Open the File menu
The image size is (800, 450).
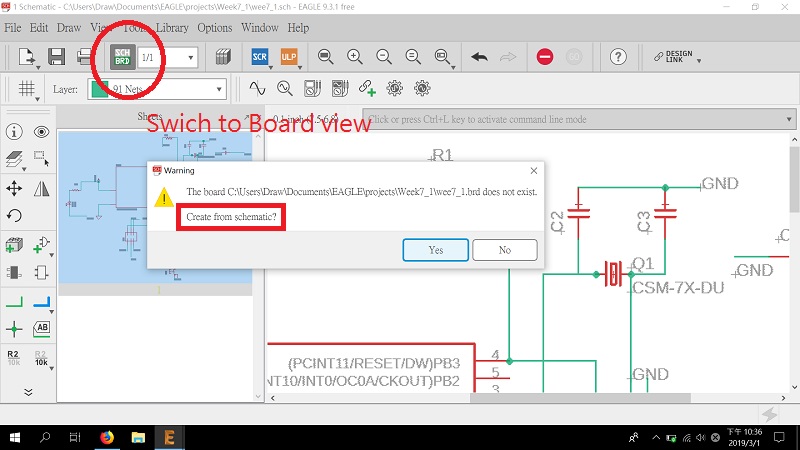(x=13, y=28)
